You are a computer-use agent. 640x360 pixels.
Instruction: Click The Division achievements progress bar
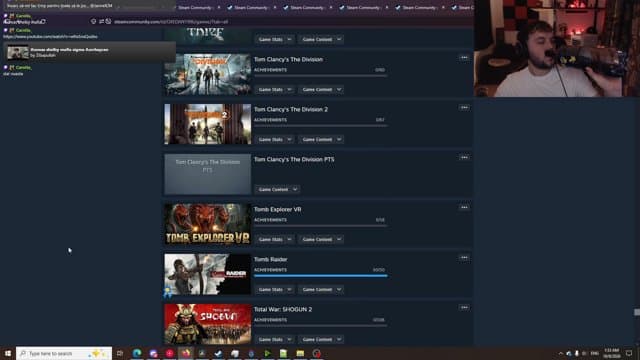[x=320, y=76]
